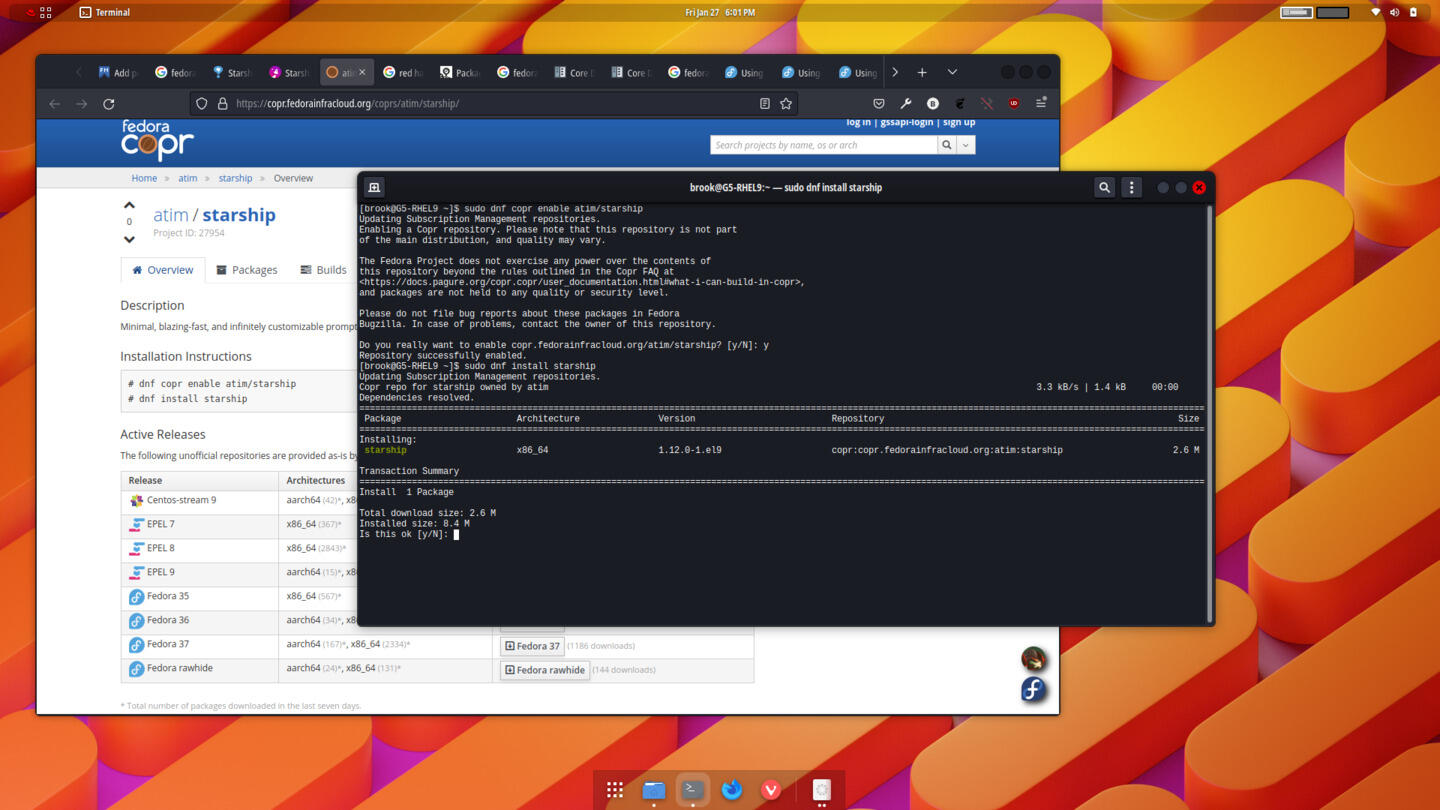Click atim breadcrumb link
Image resolution: width=1440 pixels, height=810 pixels.
pyautogui.click(x=188, y=178)
